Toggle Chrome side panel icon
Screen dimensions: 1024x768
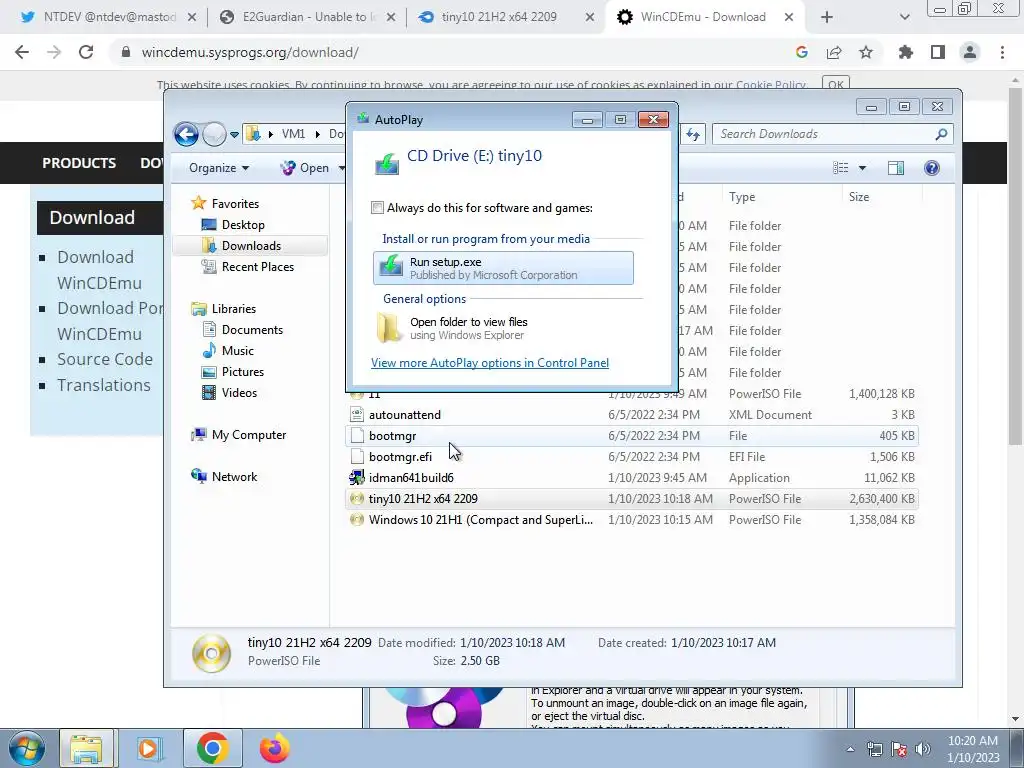click(938, 52)
